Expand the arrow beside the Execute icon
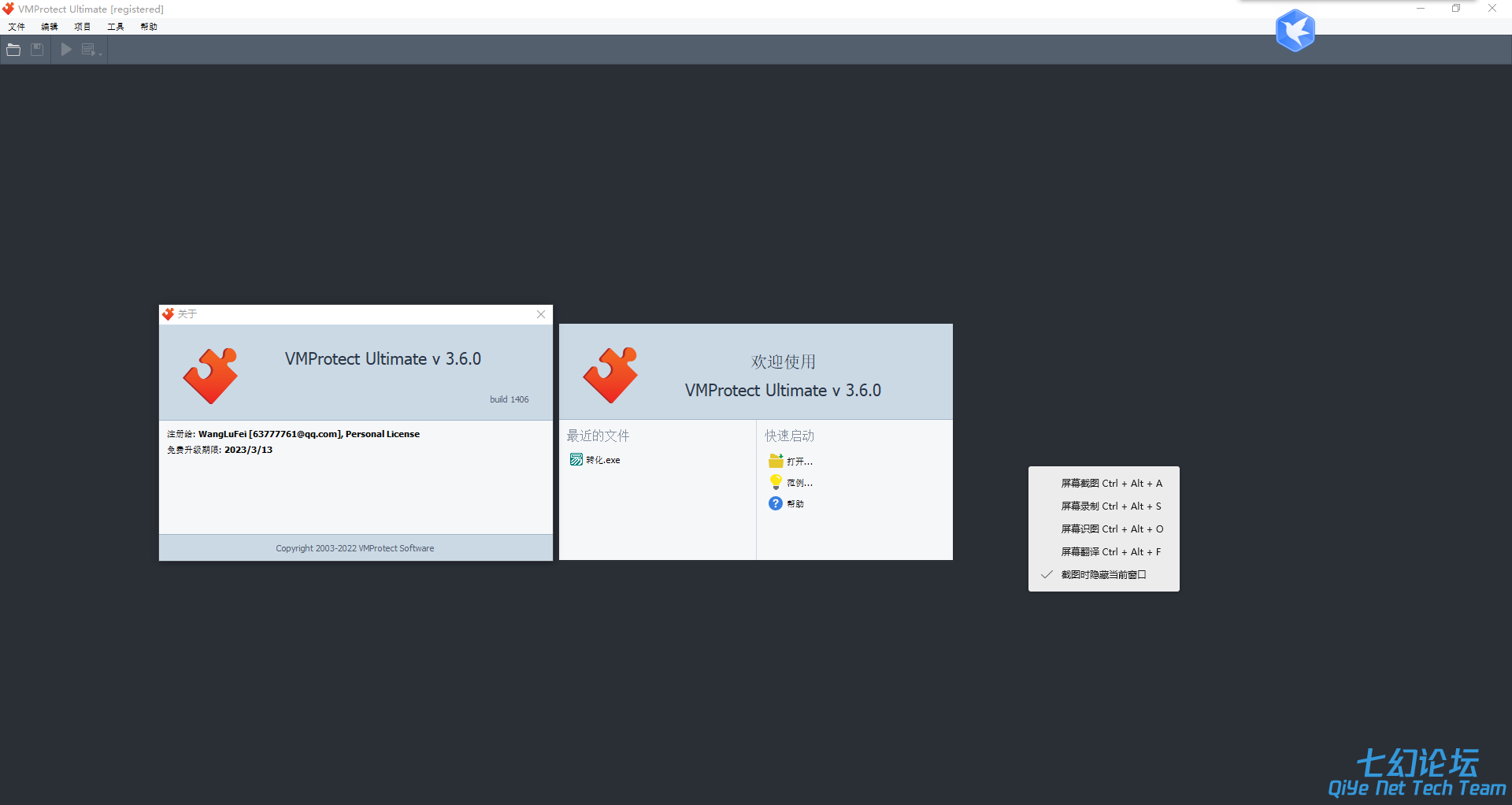1512x805 pixels. point(101,54)
